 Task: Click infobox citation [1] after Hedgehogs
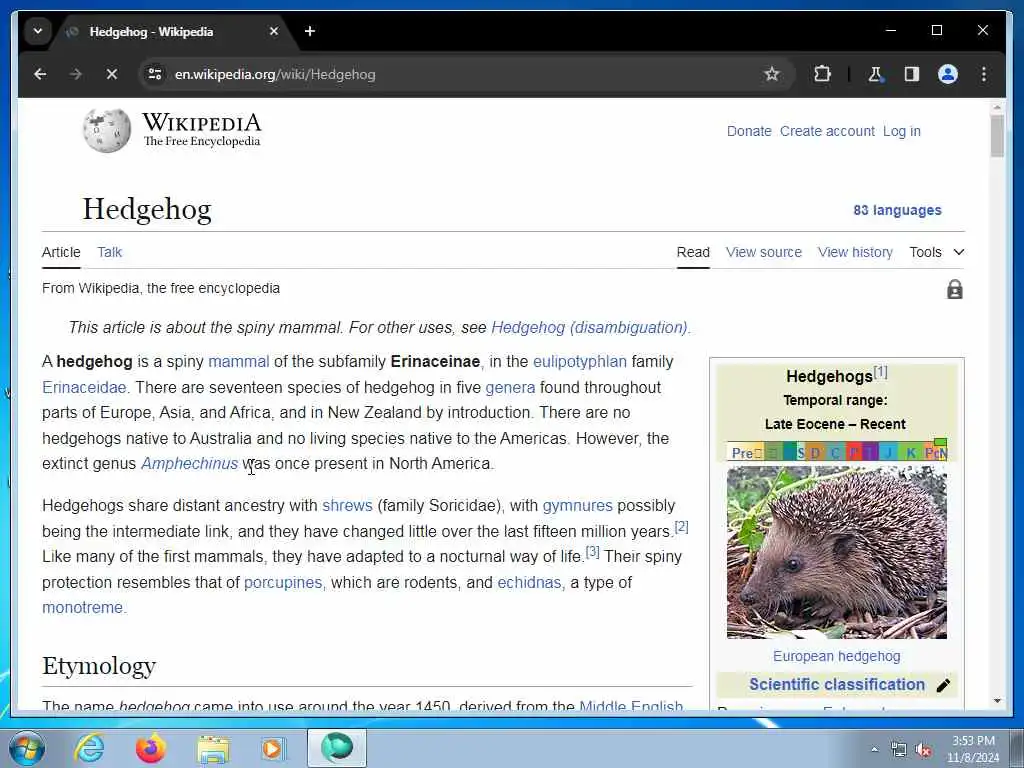point(880,372)
